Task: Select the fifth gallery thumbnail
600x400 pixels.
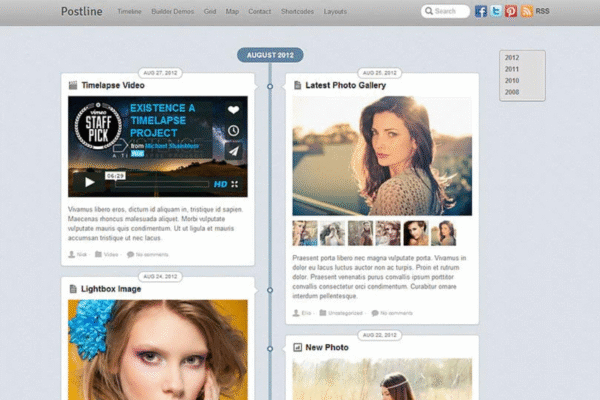Action: (416, 233)
